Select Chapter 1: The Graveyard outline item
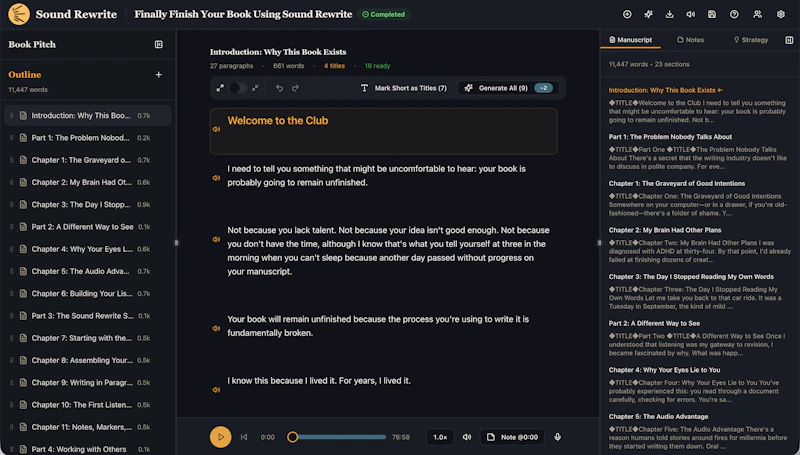Screen dimensions: 800x455 tap(88, 160)
